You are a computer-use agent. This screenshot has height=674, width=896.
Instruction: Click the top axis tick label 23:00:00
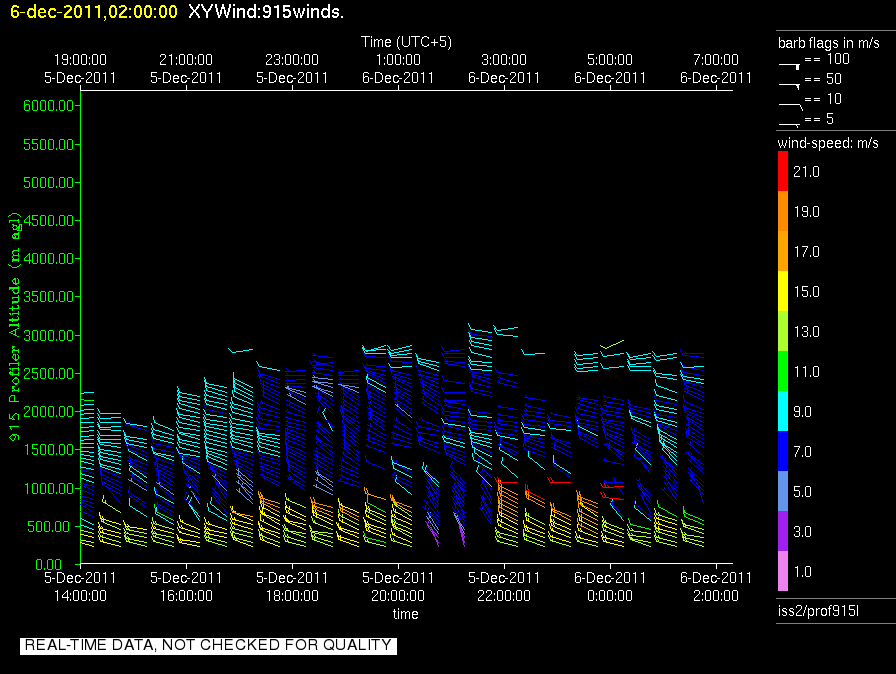click(x=291, y=60)
